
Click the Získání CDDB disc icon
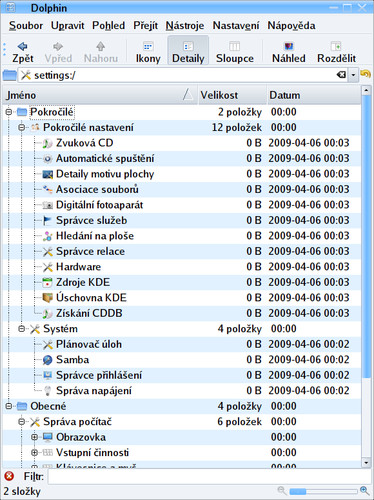[48, 314]
